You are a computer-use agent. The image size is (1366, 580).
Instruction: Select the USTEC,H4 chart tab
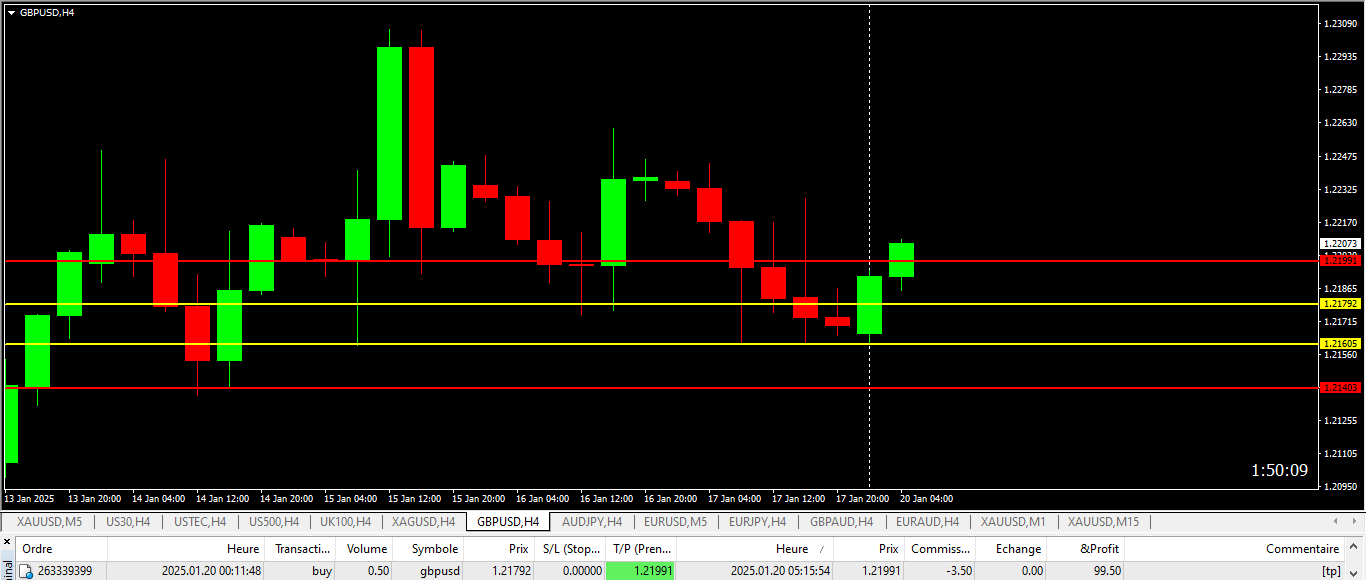click(x=199, y=522)
